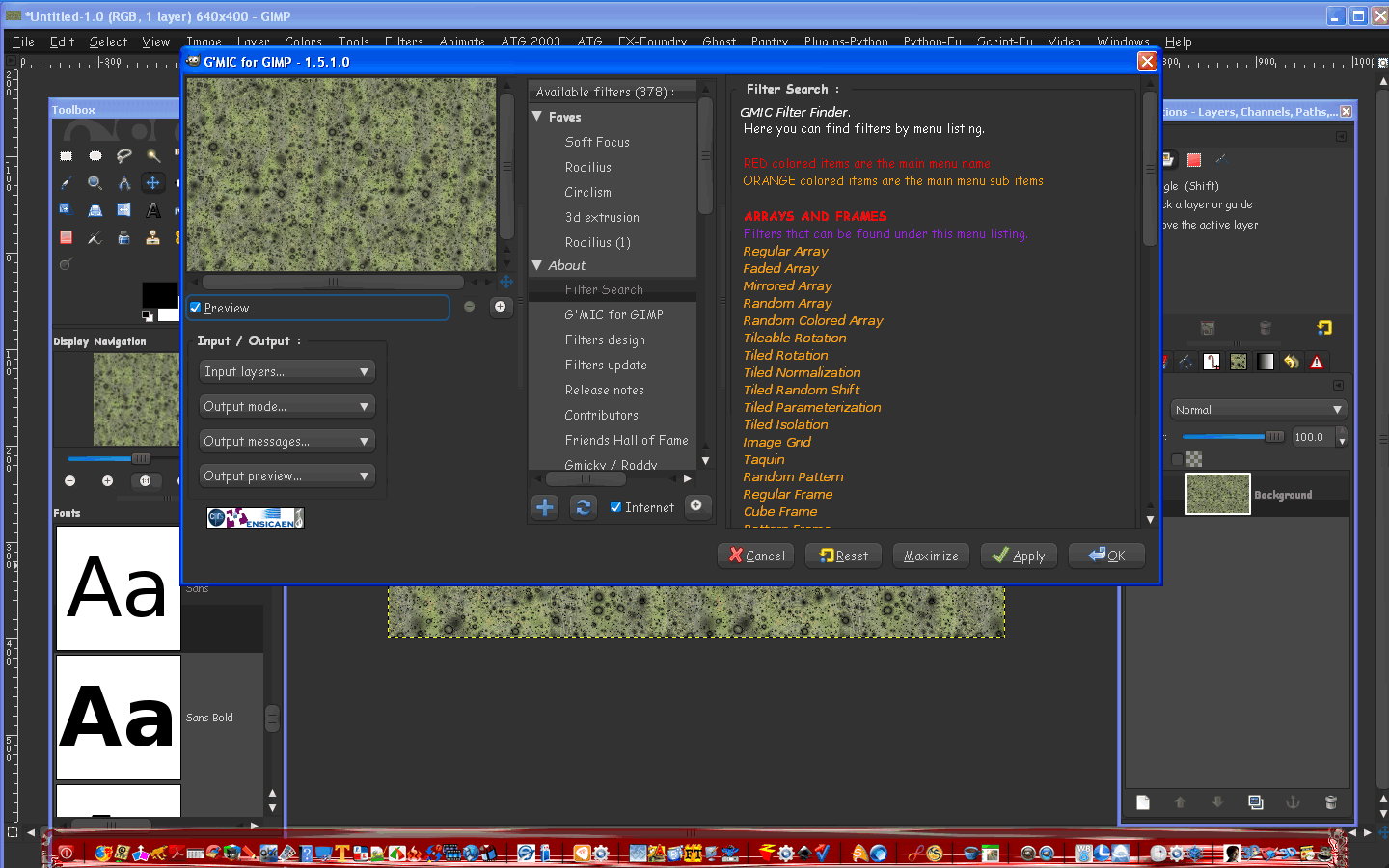Toggle the Internet checkbox in G'MIC
The image size is (1389, 868).
615,507
